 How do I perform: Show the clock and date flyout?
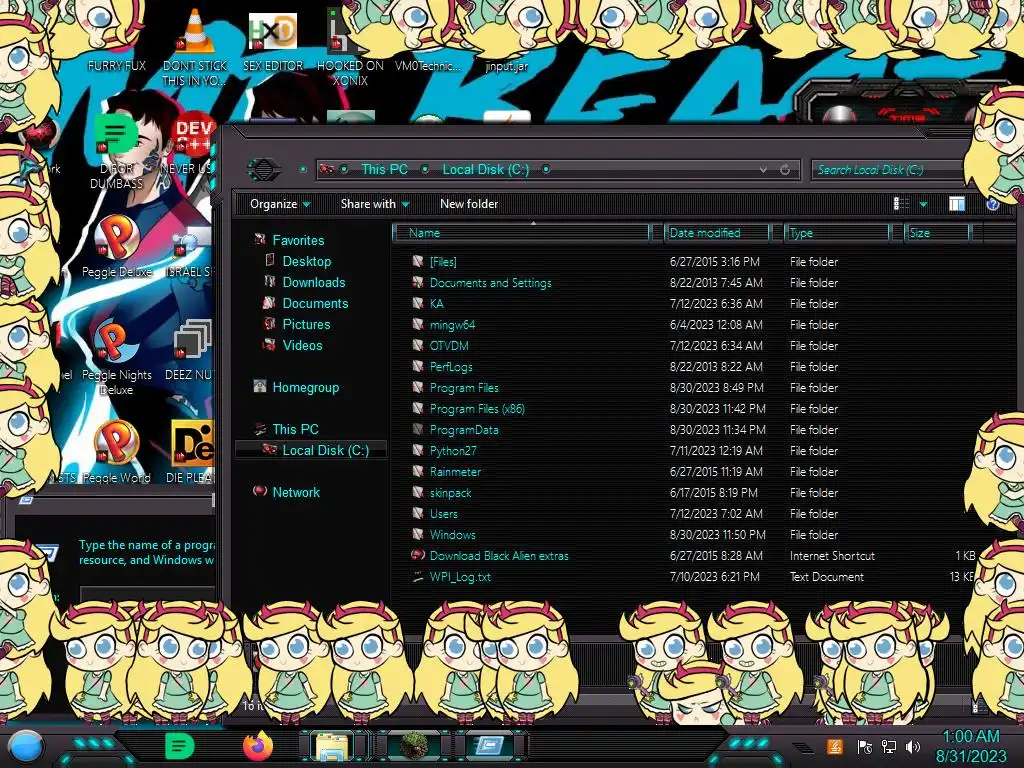point(971,746)
